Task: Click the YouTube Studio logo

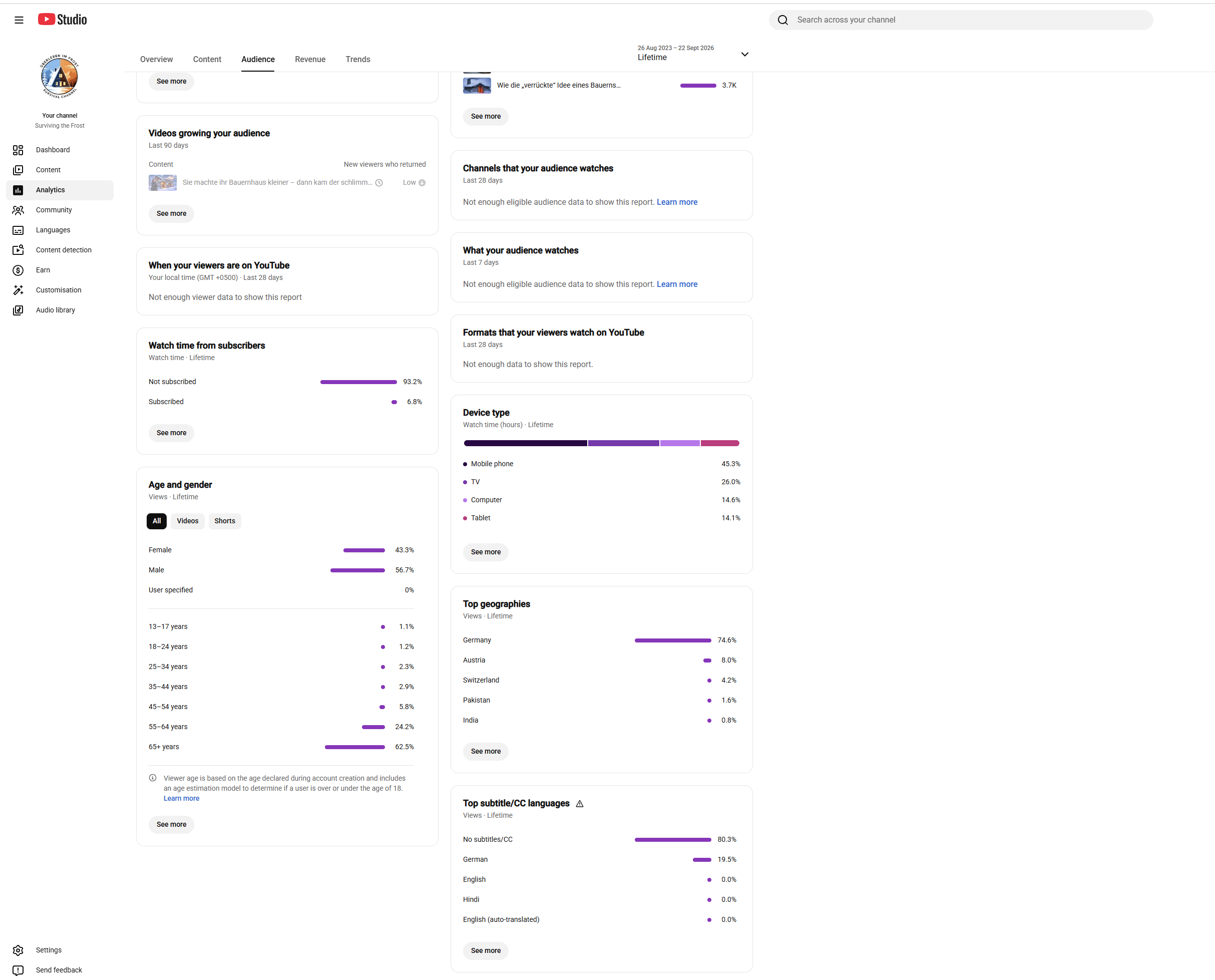Action: tap(62, 20)
